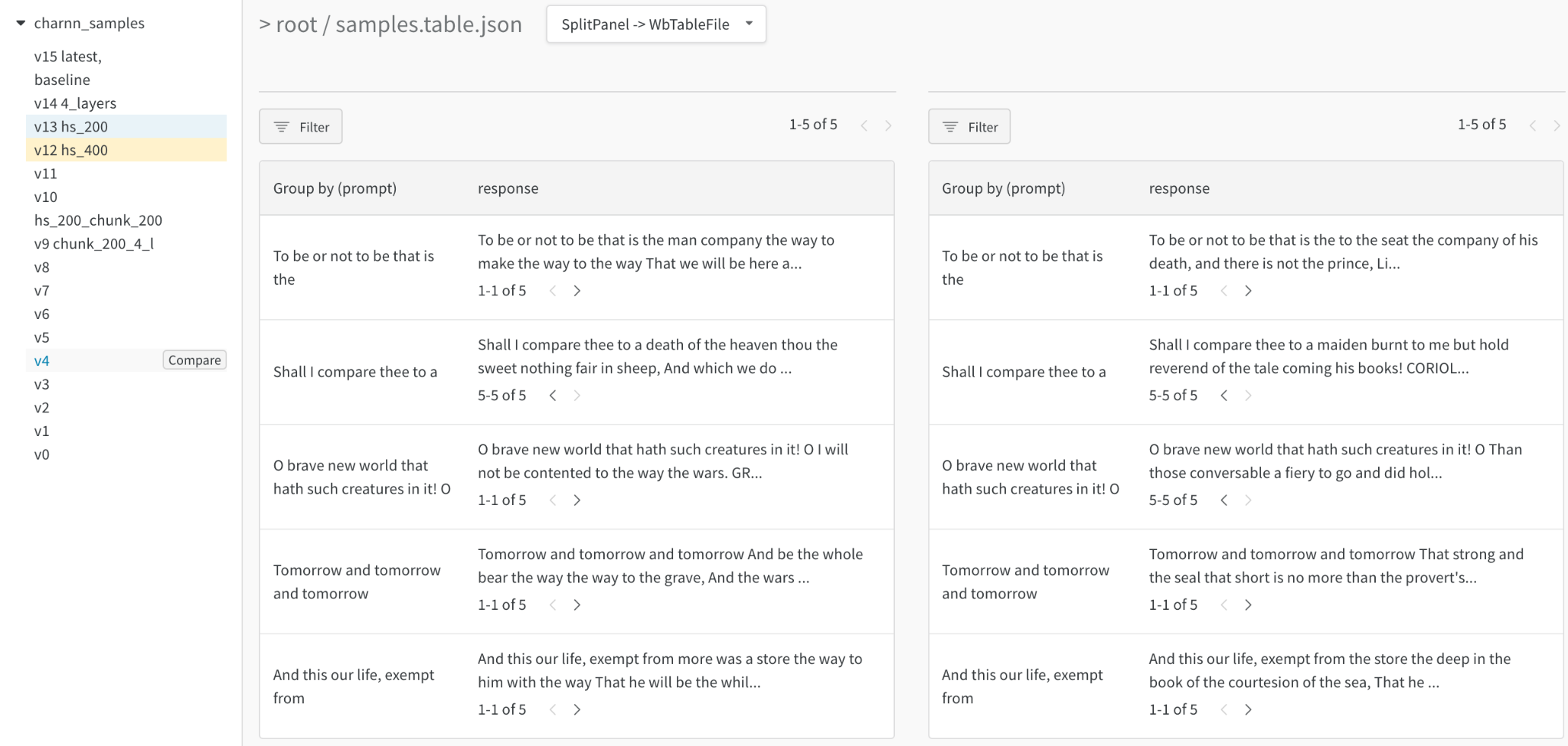Show next response for right 'To be or not' row
The width and height of the screenshot is (1568, 746).
1248,291
